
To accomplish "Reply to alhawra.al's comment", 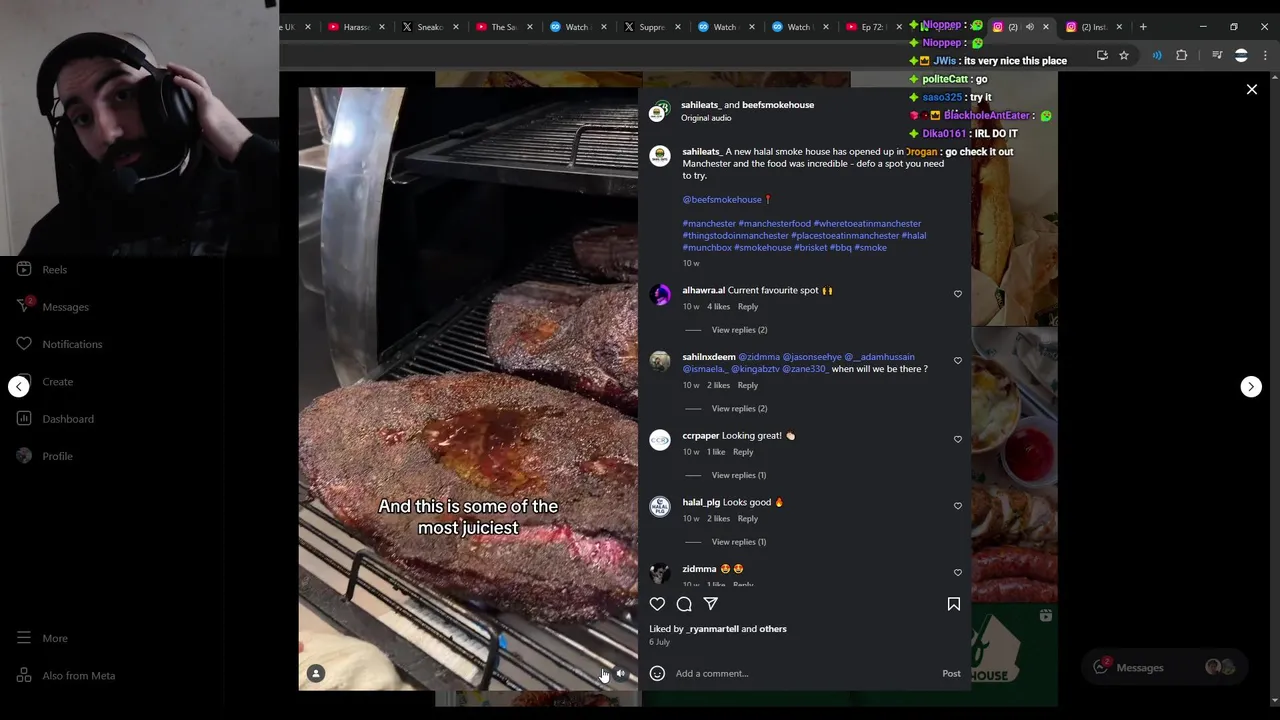I will pyautogui.click(x=747, y=307).
